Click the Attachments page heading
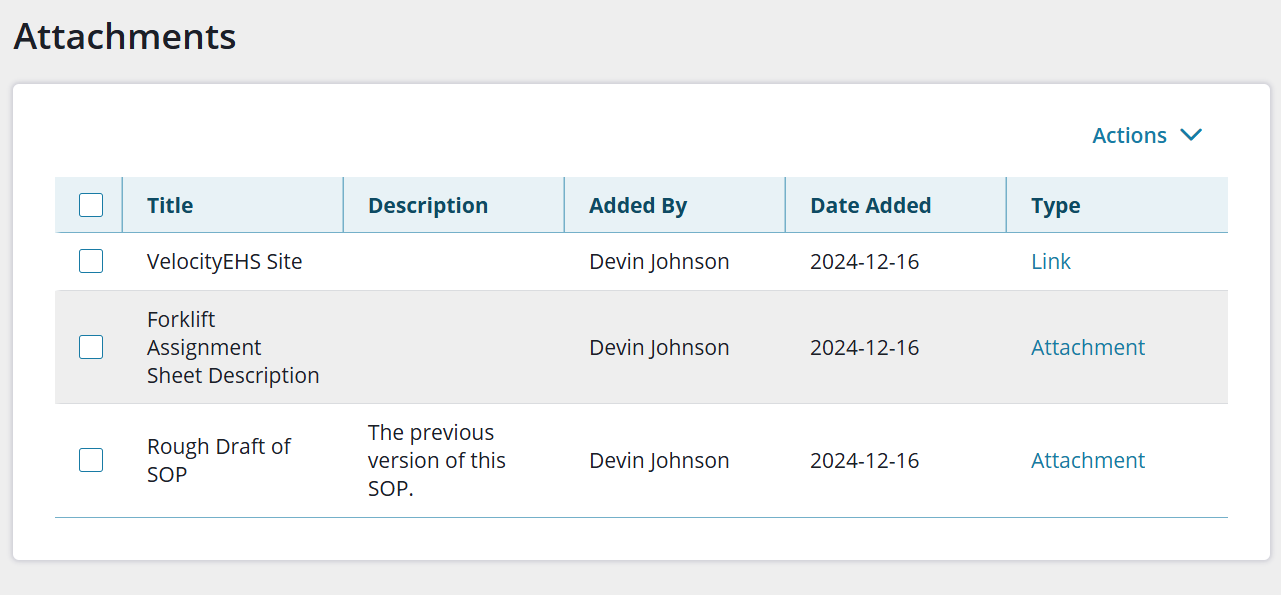Viewport: 1281px width, 595px height. [x=125, y=37]
